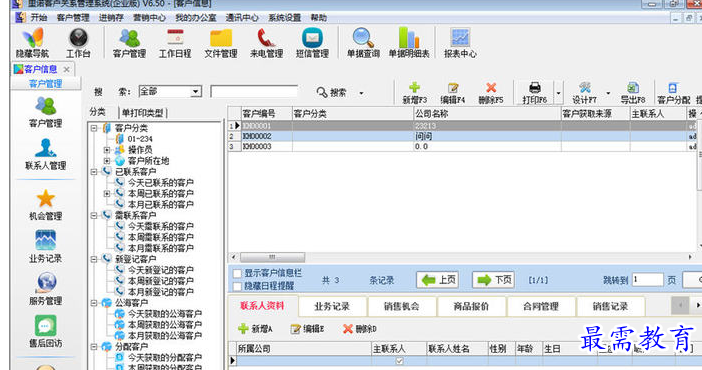Click 设计F7 design button
This screenshot has height=370, width=702.
pyautogui.click(x=584, y=93)
